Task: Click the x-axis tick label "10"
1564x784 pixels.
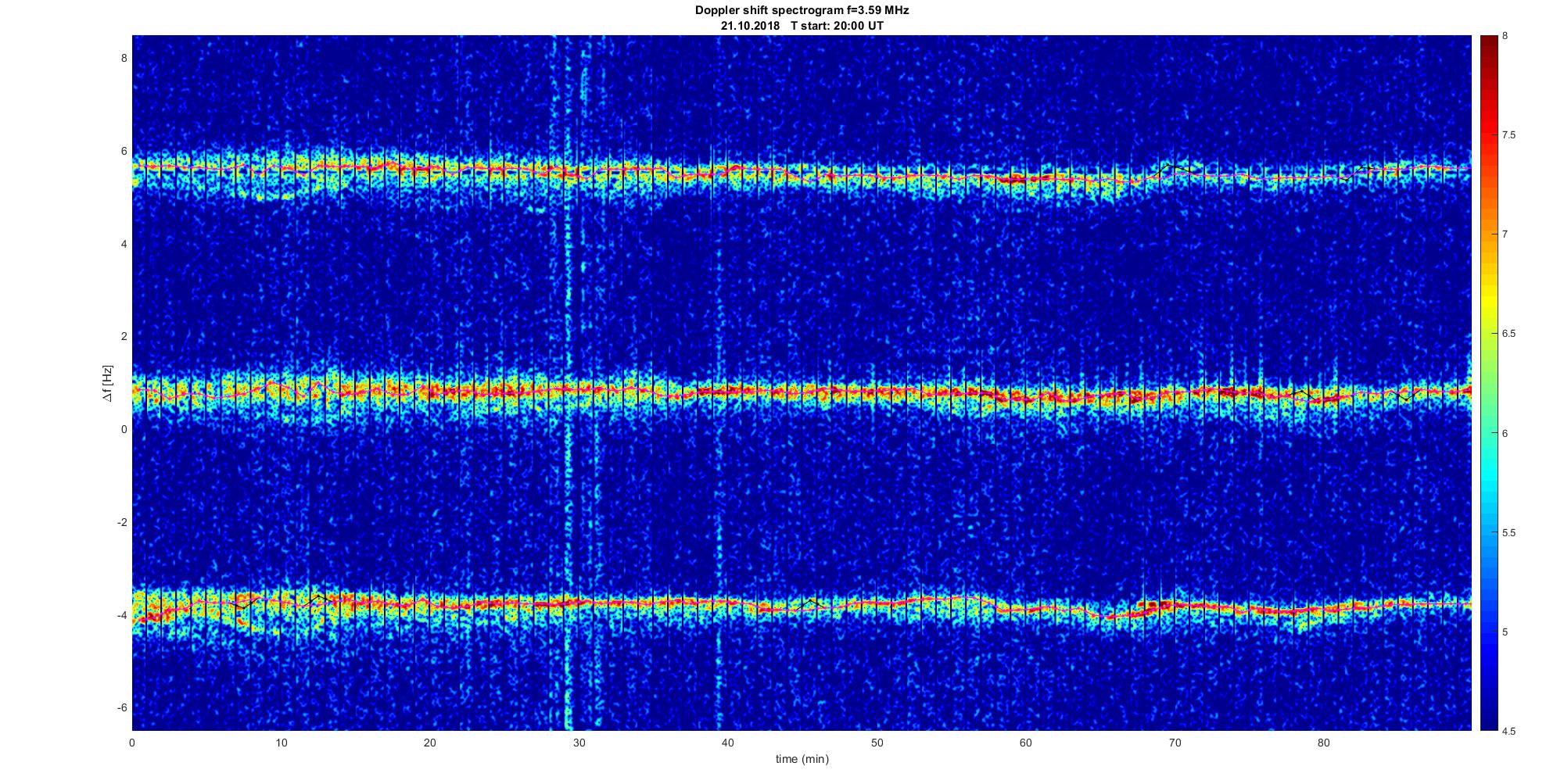Action: coord(282,743)
